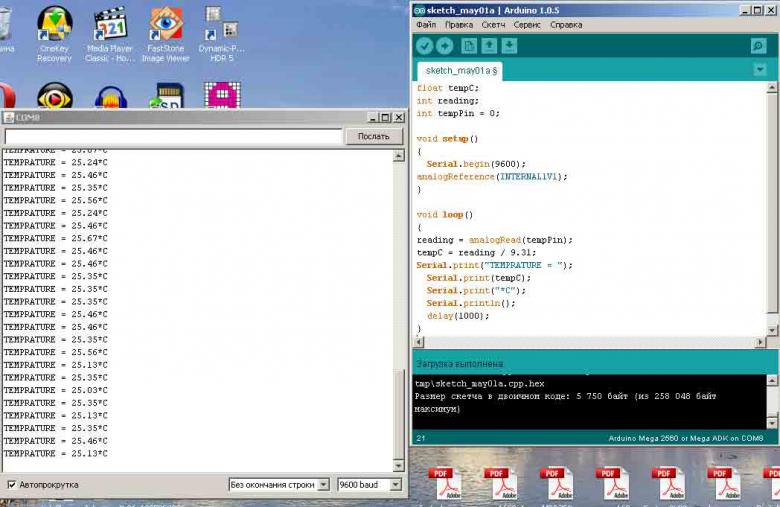The width and height of the screenshot is (780, 507).
Task: Click the Arduino logo in title bar
Action: 420,10
